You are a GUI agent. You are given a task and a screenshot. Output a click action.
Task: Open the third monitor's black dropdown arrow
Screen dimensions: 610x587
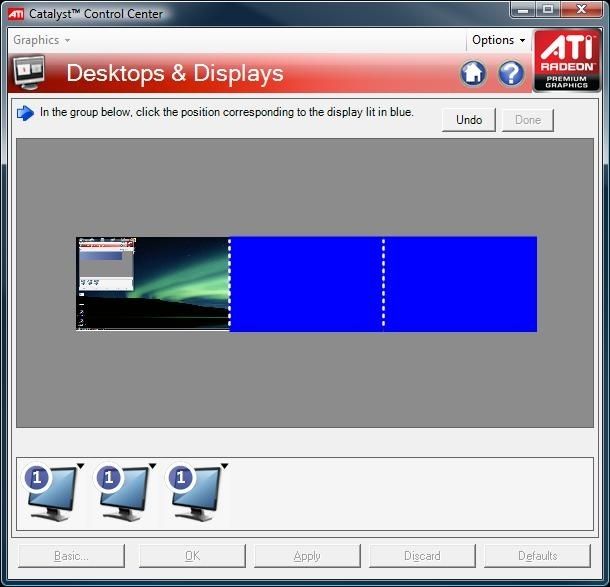[224, 466]
